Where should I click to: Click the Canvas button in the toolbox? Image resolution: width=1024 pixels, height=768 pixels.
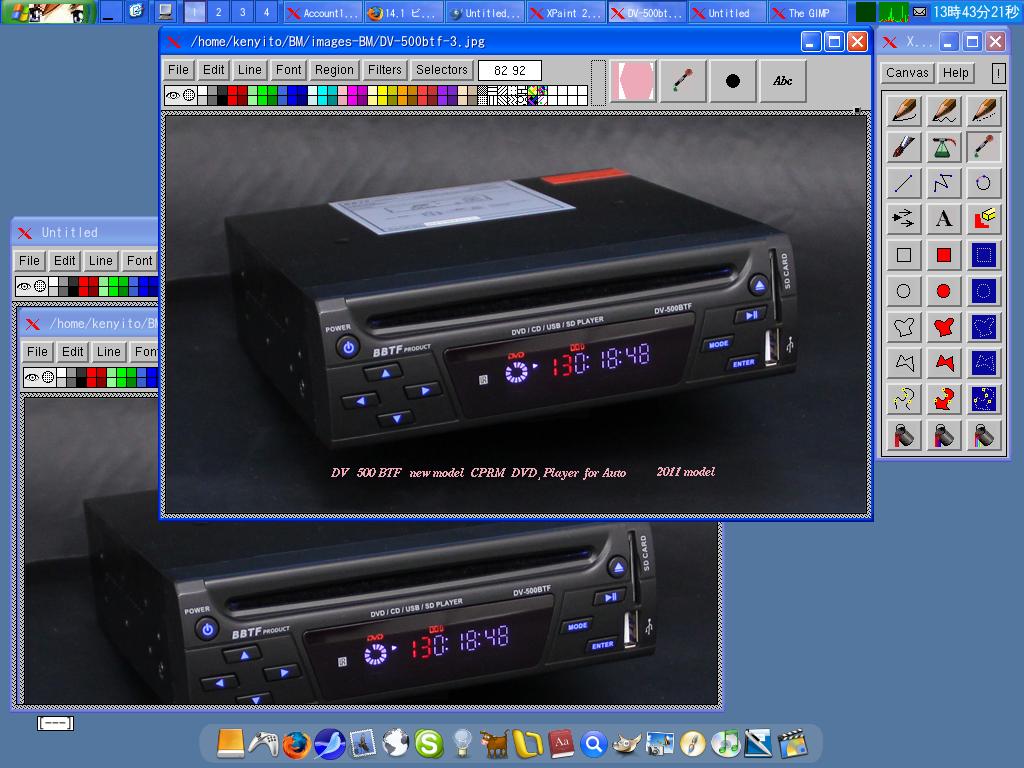pyautogui.click(x=907, y=73)
